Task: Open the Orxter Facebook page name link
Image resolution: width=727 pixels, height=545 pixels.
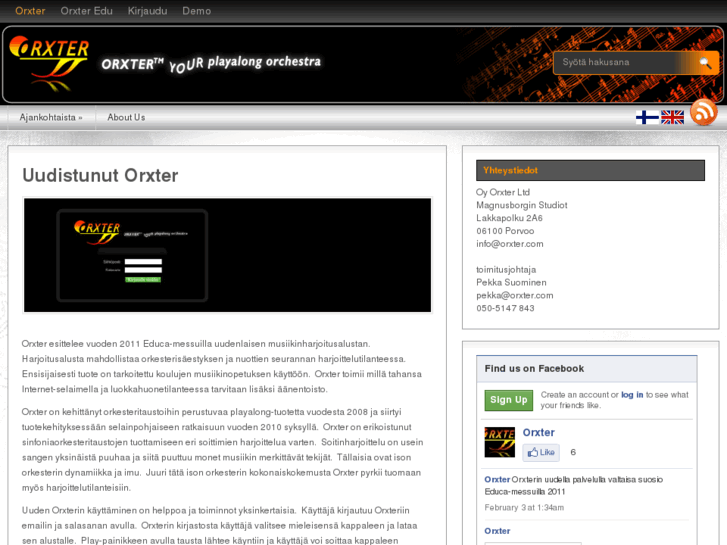Action: coord(538,433)
